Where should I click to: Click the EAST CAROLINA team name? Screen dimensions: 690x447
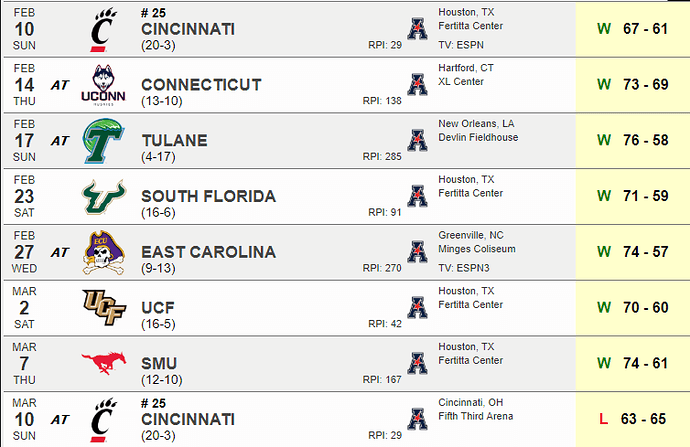pyautogui.click(x=208, y=252)
